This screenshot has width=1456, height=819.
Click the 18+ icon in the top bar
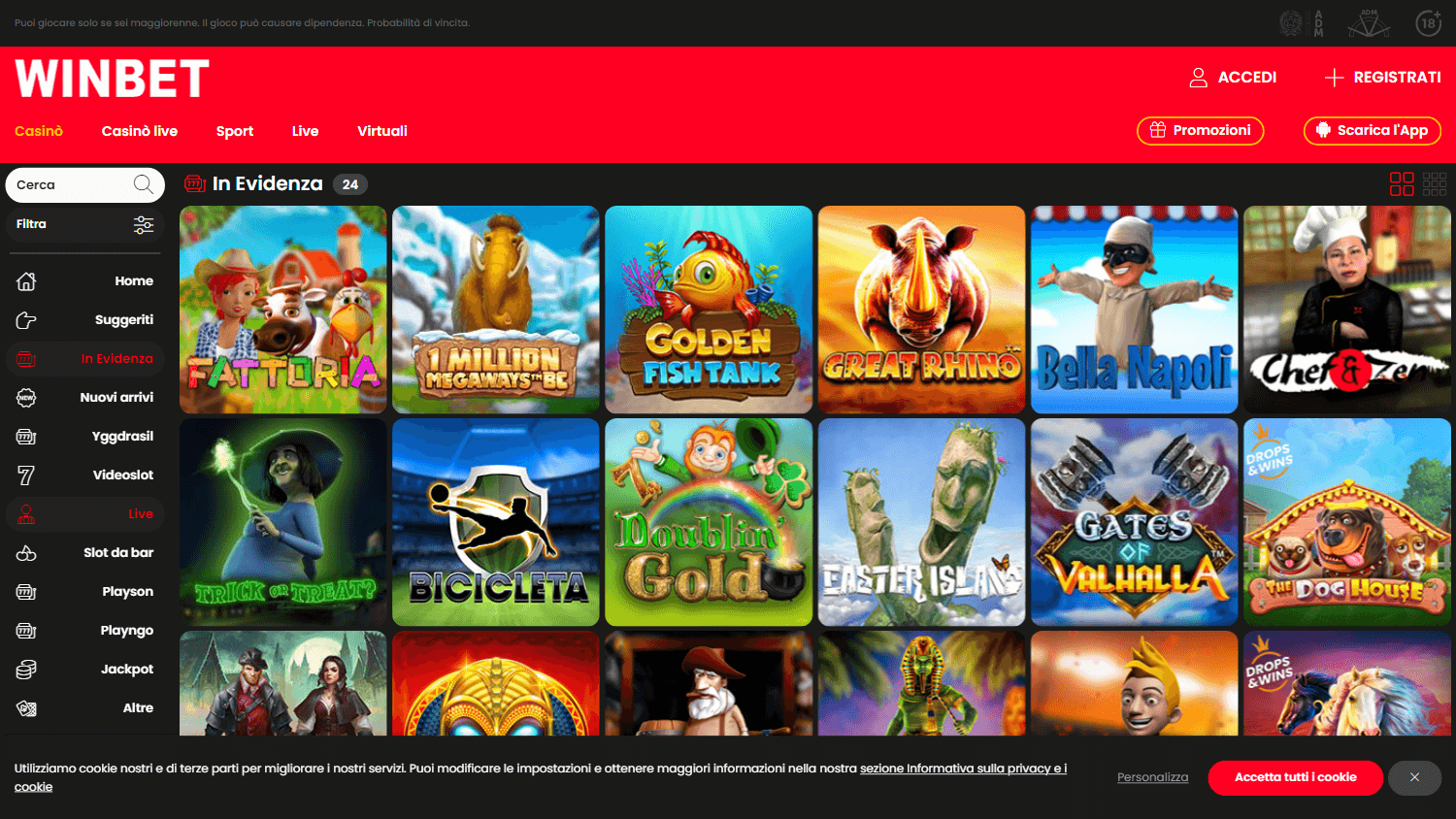click(1426, 22)
